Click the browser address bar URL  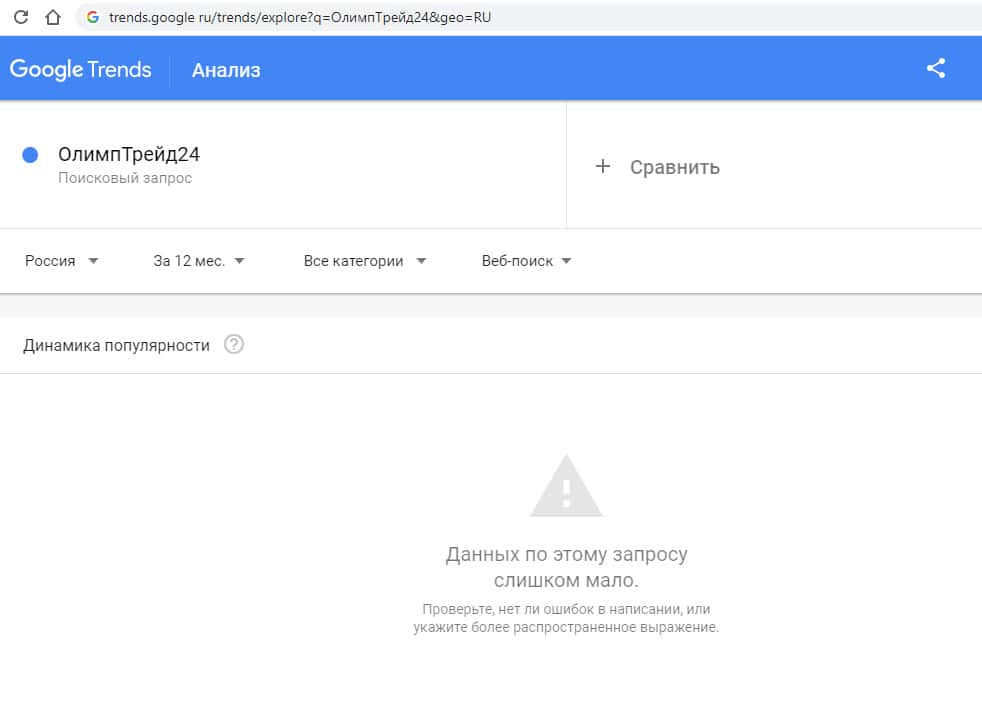click(x=300, y=17)
